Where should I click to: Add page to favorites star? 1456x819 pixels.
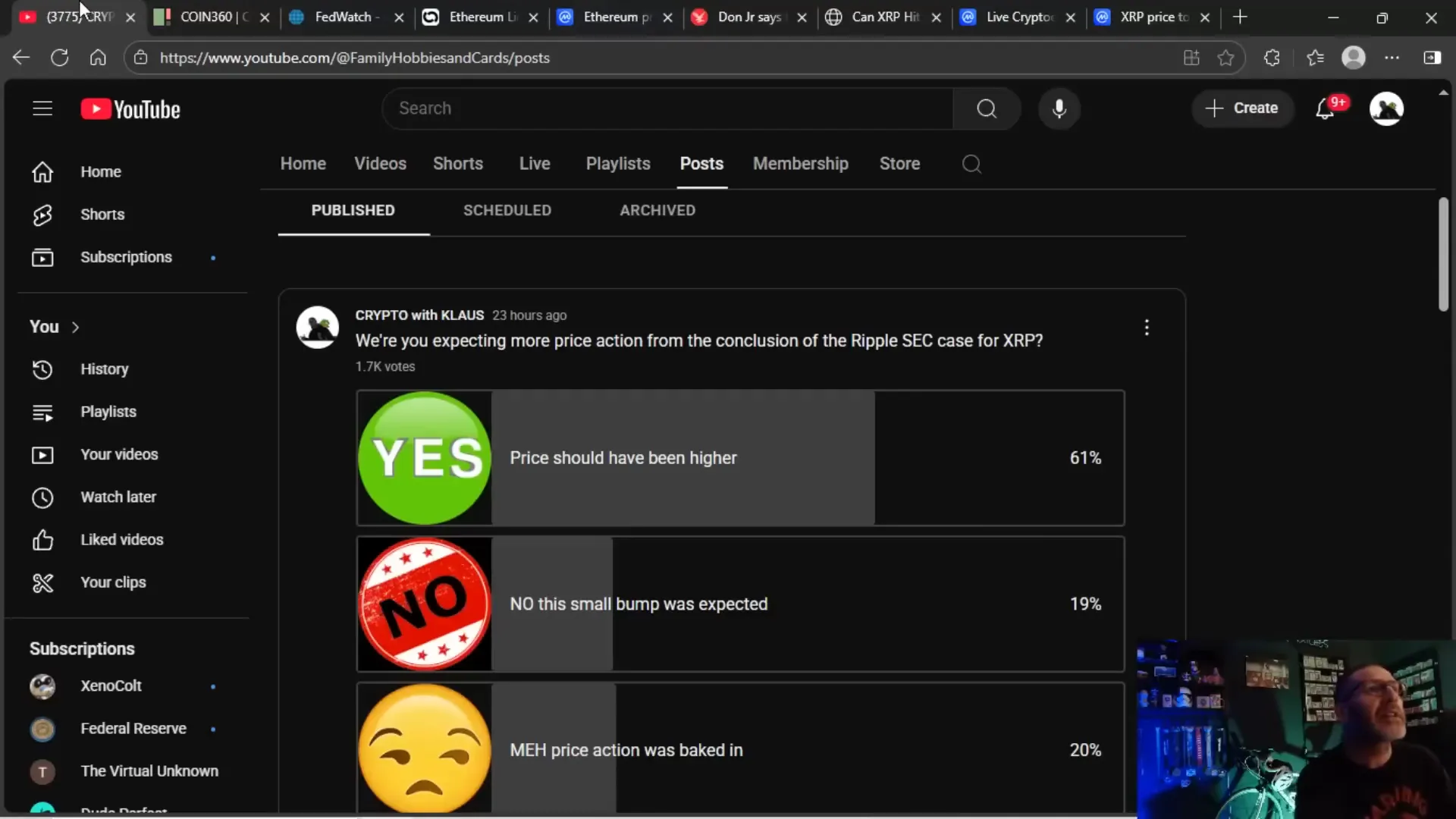(1225, 58)
